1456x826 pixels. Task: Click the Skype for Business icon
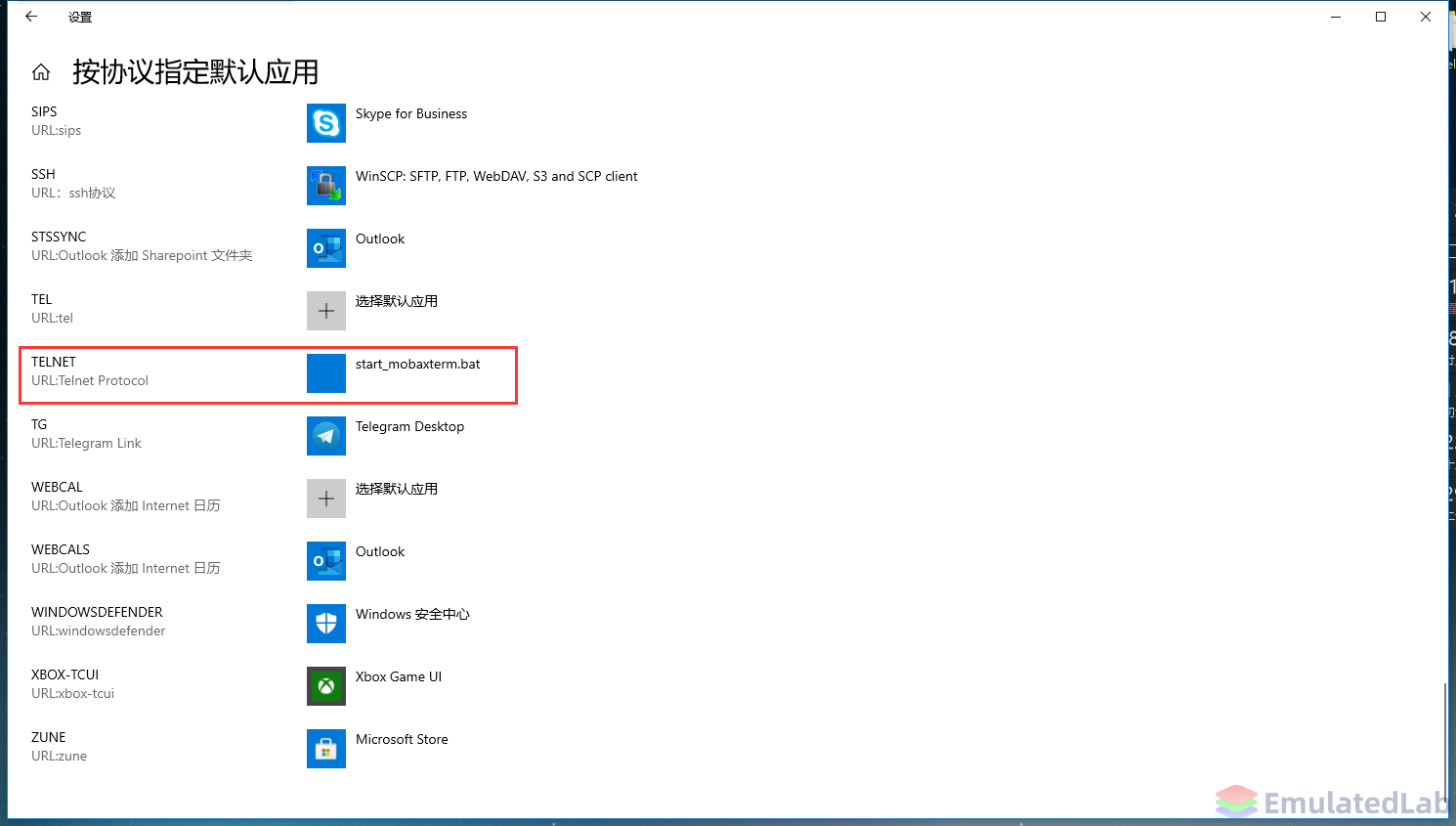326,123
